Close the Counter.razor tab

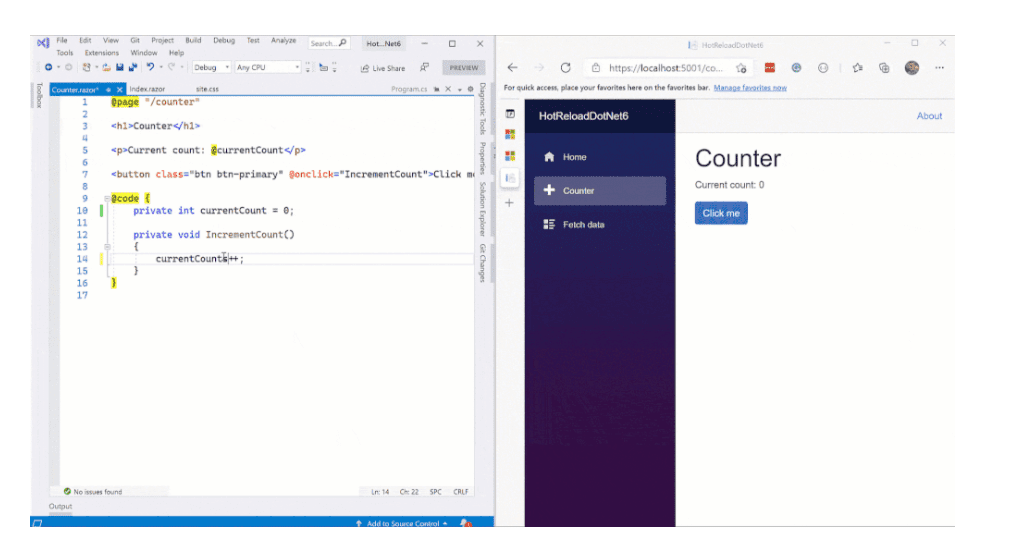(120, 89)
